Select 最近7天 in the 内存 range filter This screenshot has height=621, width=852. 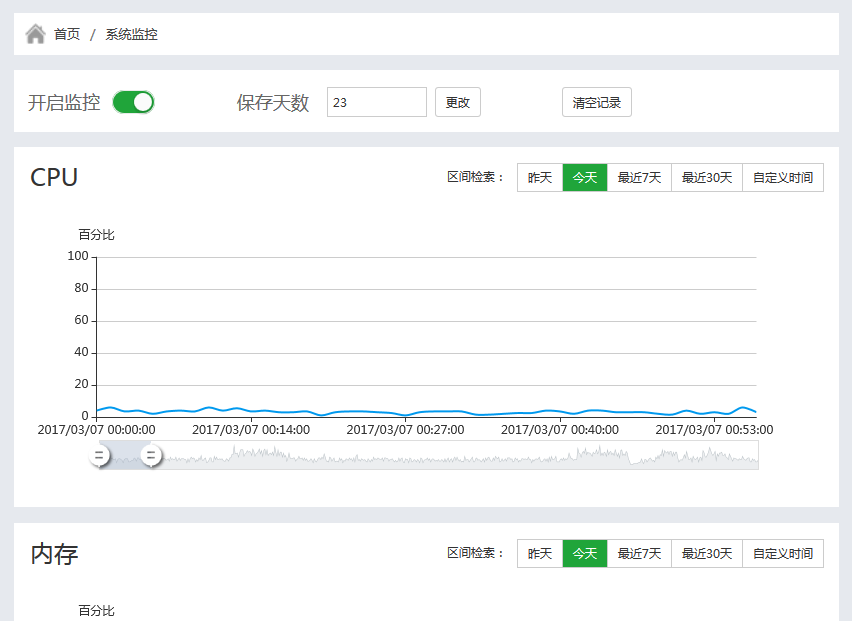point(639,553)
